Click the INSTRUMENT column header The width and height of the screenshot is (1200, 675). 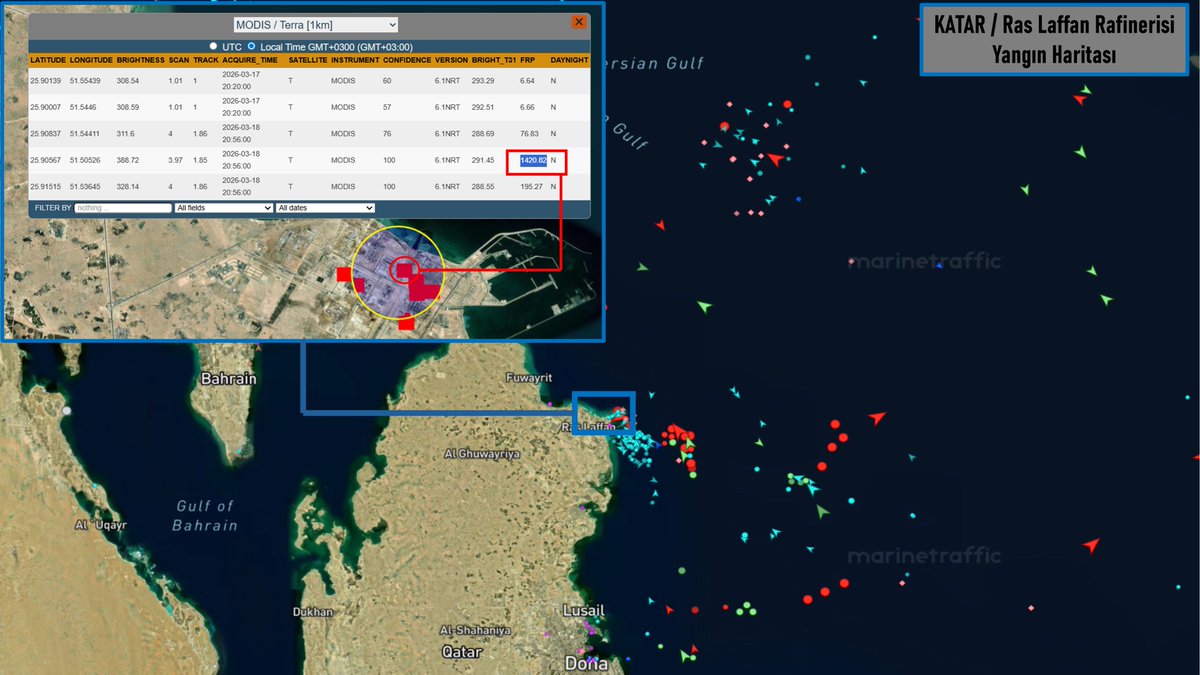355,60
